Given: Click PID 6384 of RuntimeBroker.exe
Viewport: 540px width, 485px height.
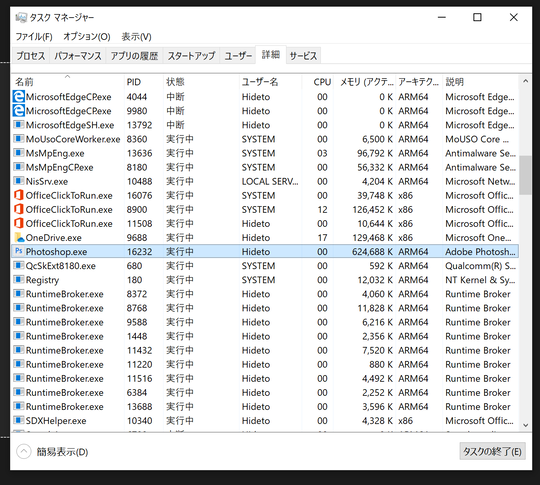Looking at the screenshot, I should coord(137,393).
